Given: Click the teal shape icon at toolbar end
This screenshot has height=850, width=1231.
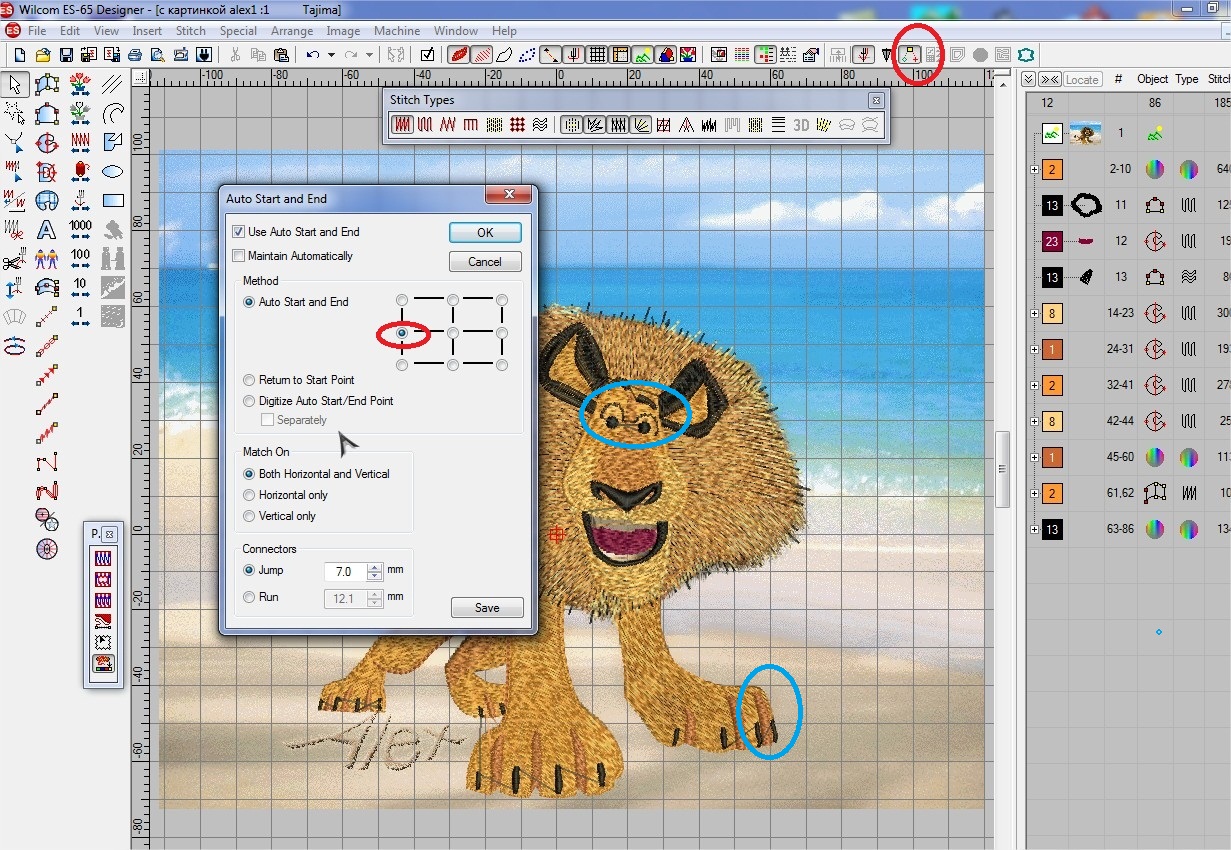Looking at the screenshot, I should coord(1025,54).
